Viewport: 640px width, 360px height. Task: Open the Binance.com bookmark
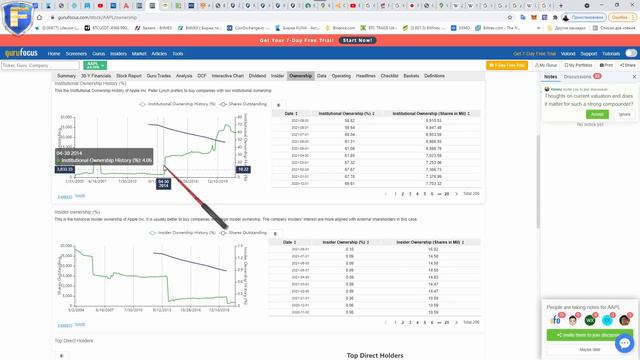coord(340,28)
